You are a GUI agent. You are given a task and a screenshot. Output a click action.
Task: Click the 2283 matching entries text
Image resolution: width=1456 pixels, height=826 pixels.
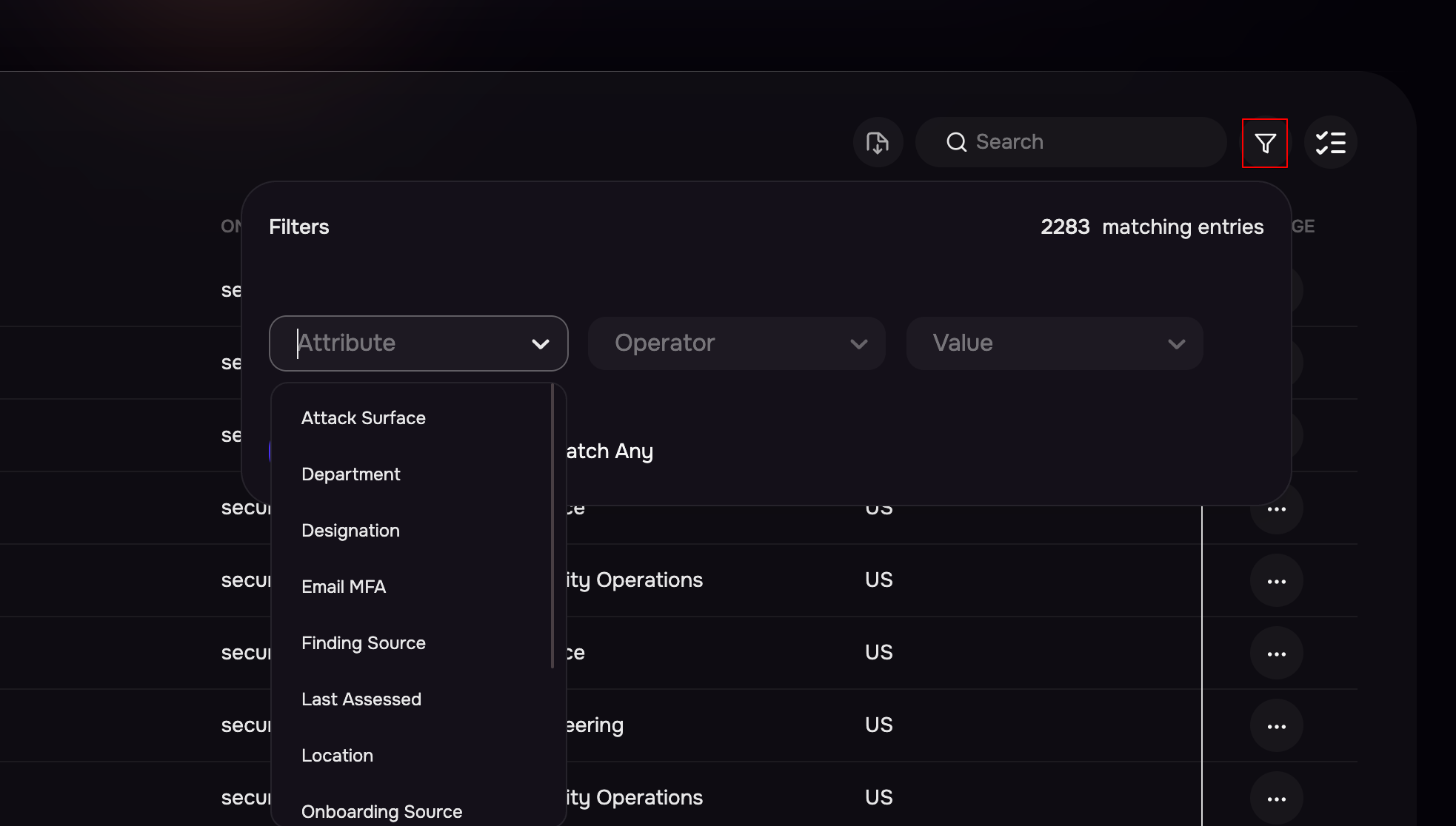pyautogui.click(x=1152, y=227)
